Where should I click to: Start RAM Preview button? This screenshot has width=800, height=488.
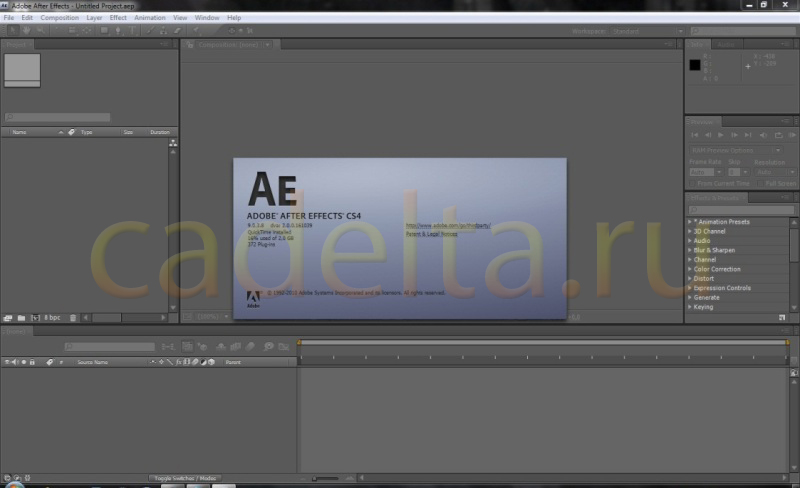pos(792,135)
